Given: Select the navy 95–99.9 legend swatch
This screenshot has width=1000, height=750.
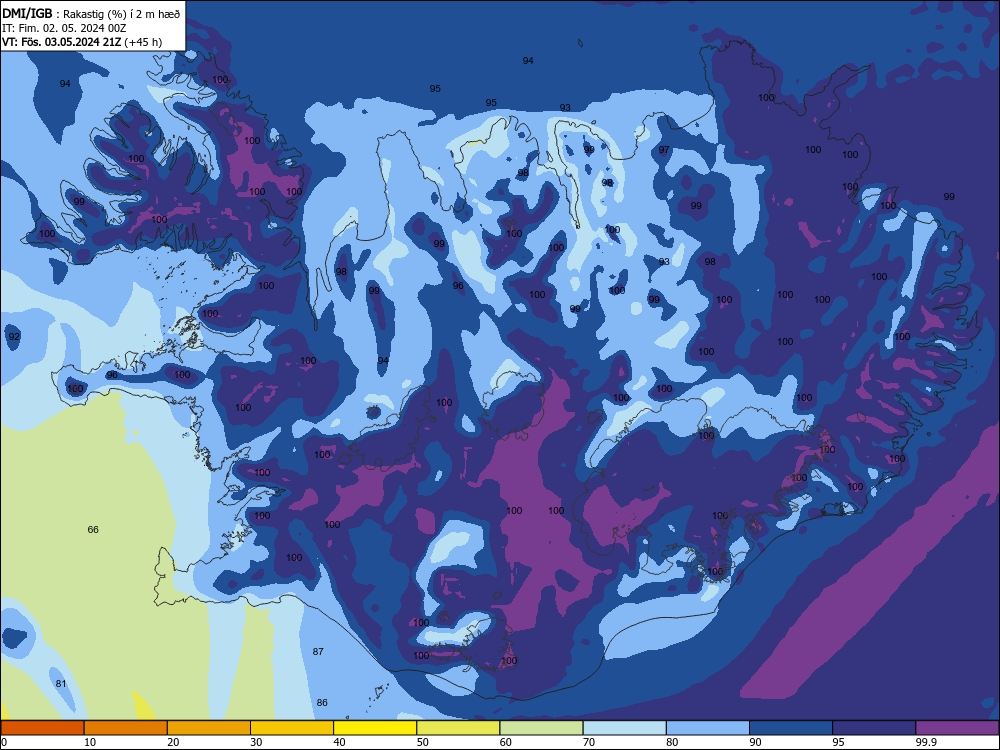Looking at the screenshot, I should pyautogui.click(x=874, y=728).
